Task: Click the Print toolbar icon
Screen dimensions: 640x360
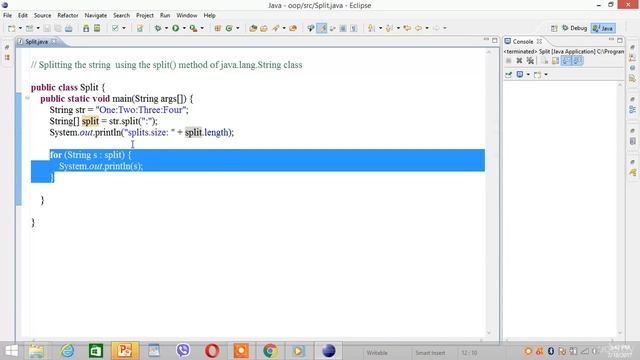Action: click(x=69, y=28)
